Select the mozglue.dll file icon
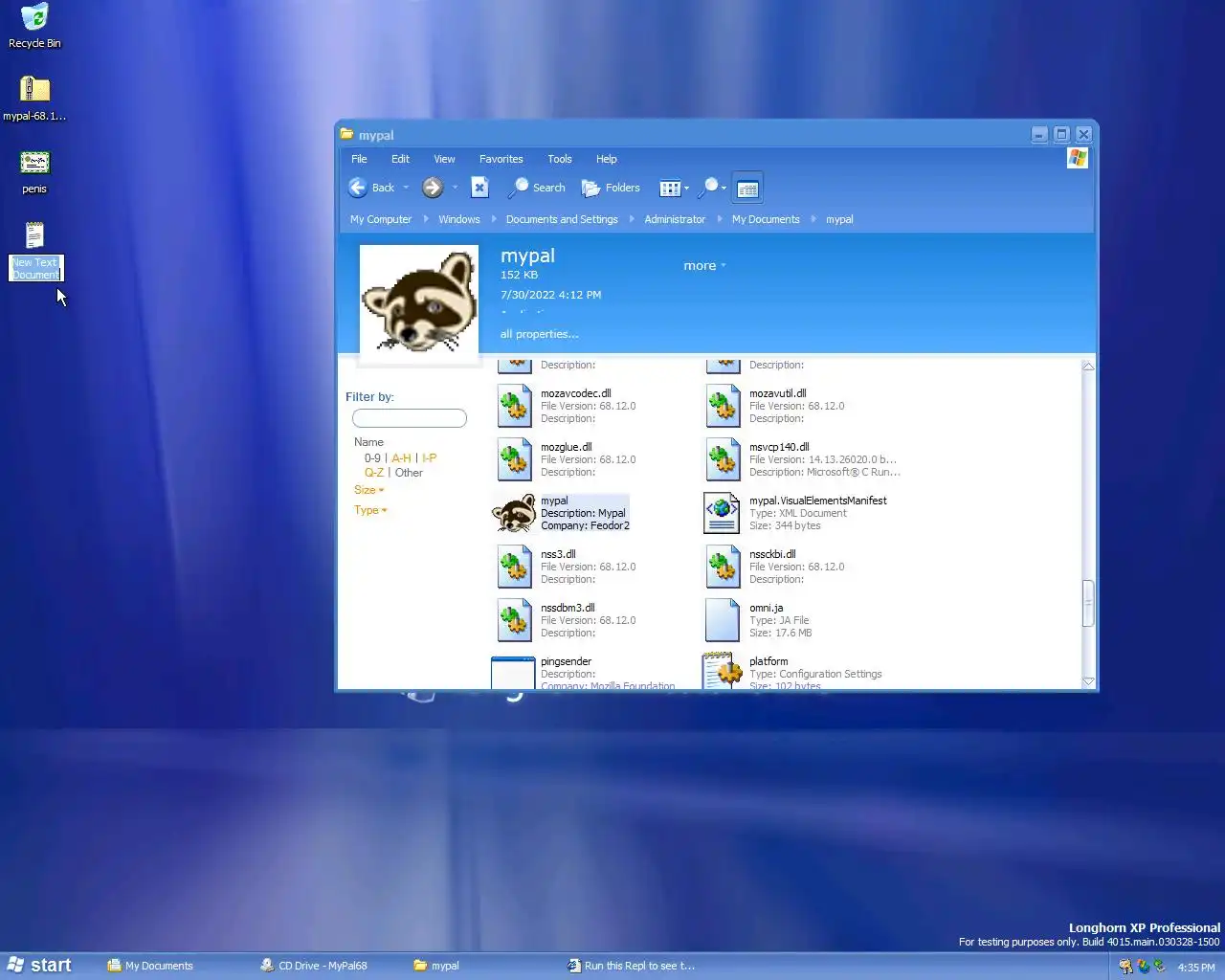1225x980 pixels. [x=514, y=459]
